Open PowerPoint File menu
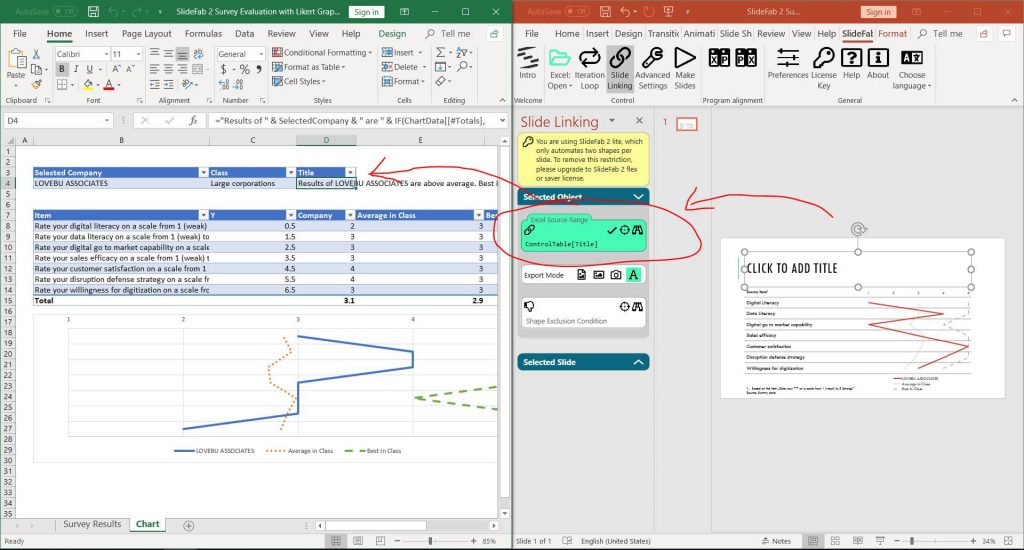This screenshot has width=1024, height=550. [532, 33]
